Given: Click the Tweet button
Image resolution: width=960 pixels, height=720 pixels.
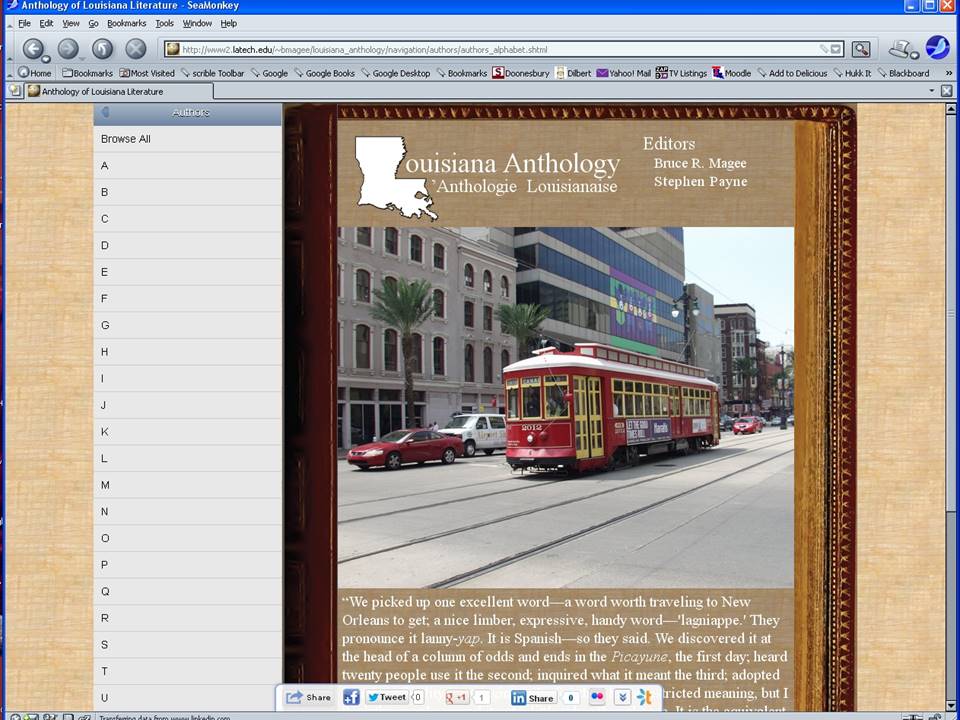Looking at the screenshot, I should (387, 697).
